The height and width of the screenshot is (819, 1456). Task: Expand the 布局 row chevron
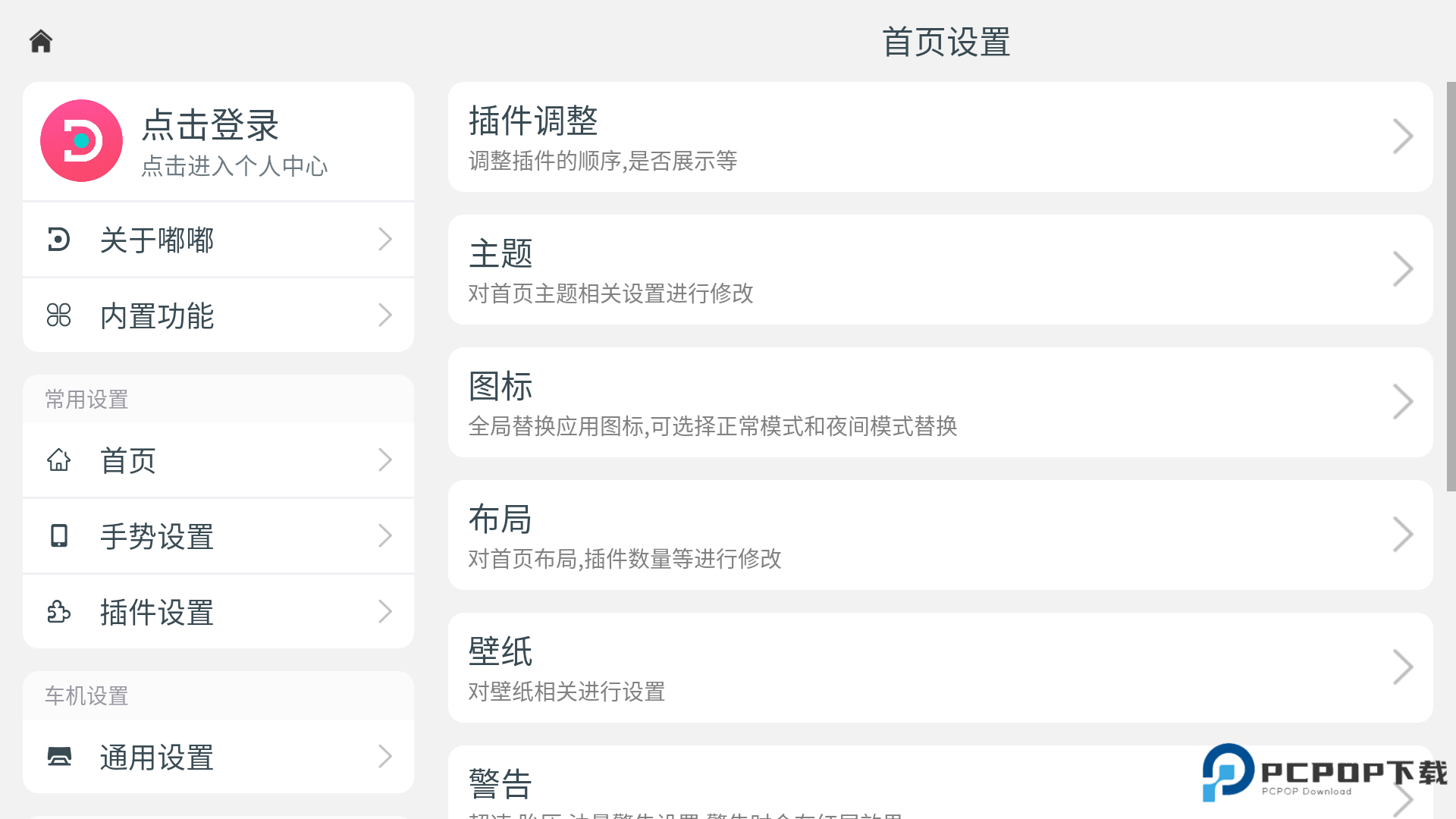tap(1402, 535)
